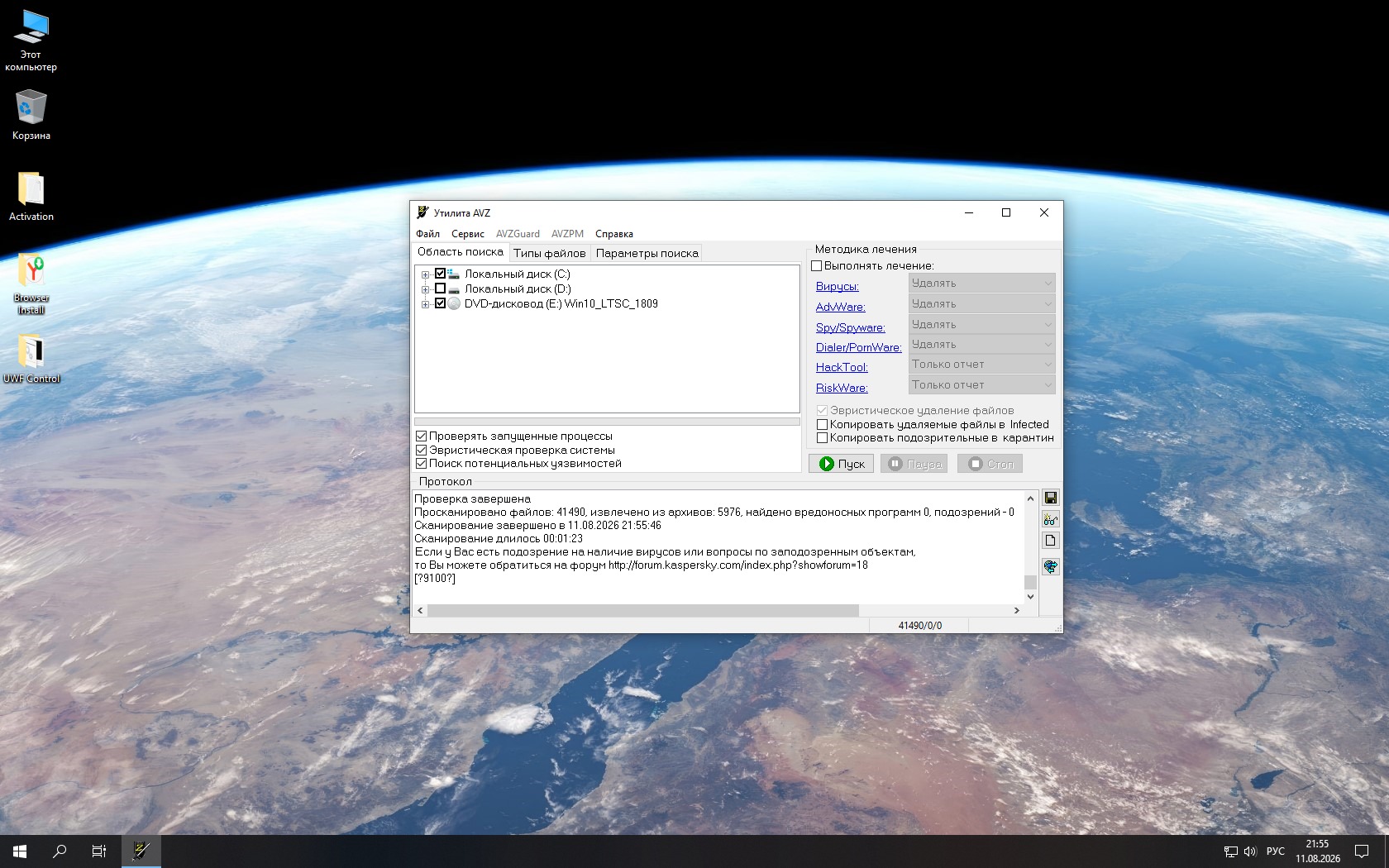Open the Windows Start menu
Screen dimensions: 1389x868
click(x=20, y=851)
